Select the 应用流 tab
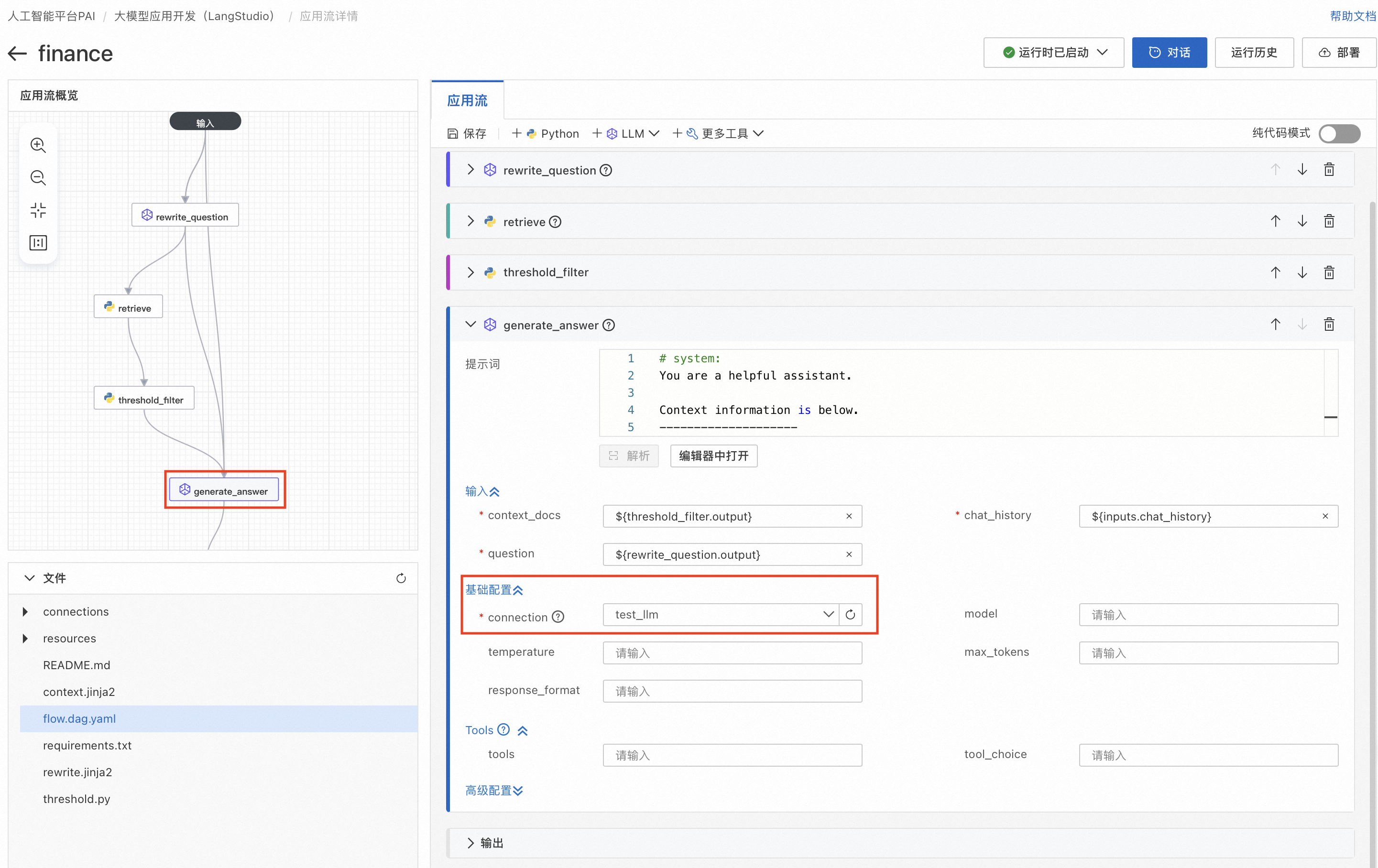The width and height of the screenshot is (1378, 868). pos(467,101)
